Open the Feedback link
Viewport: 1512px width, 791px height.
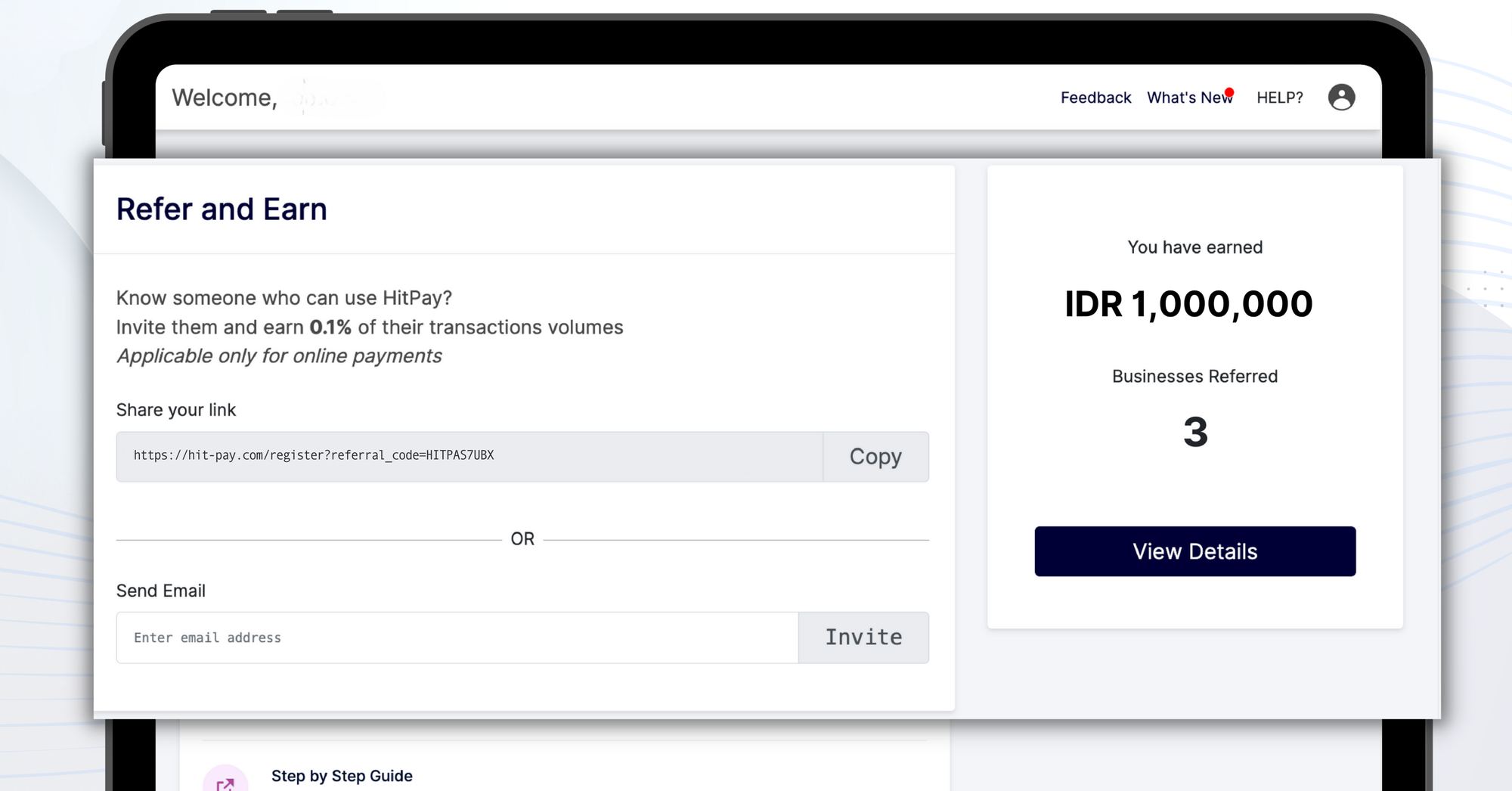point(1095,98)
